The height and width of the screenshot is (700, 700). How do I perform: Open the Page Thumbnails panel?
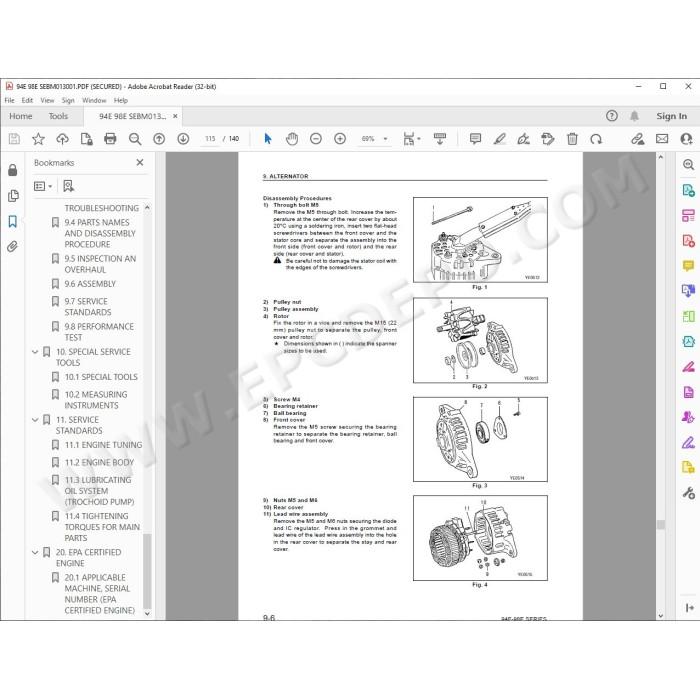(x=13, y=196)
